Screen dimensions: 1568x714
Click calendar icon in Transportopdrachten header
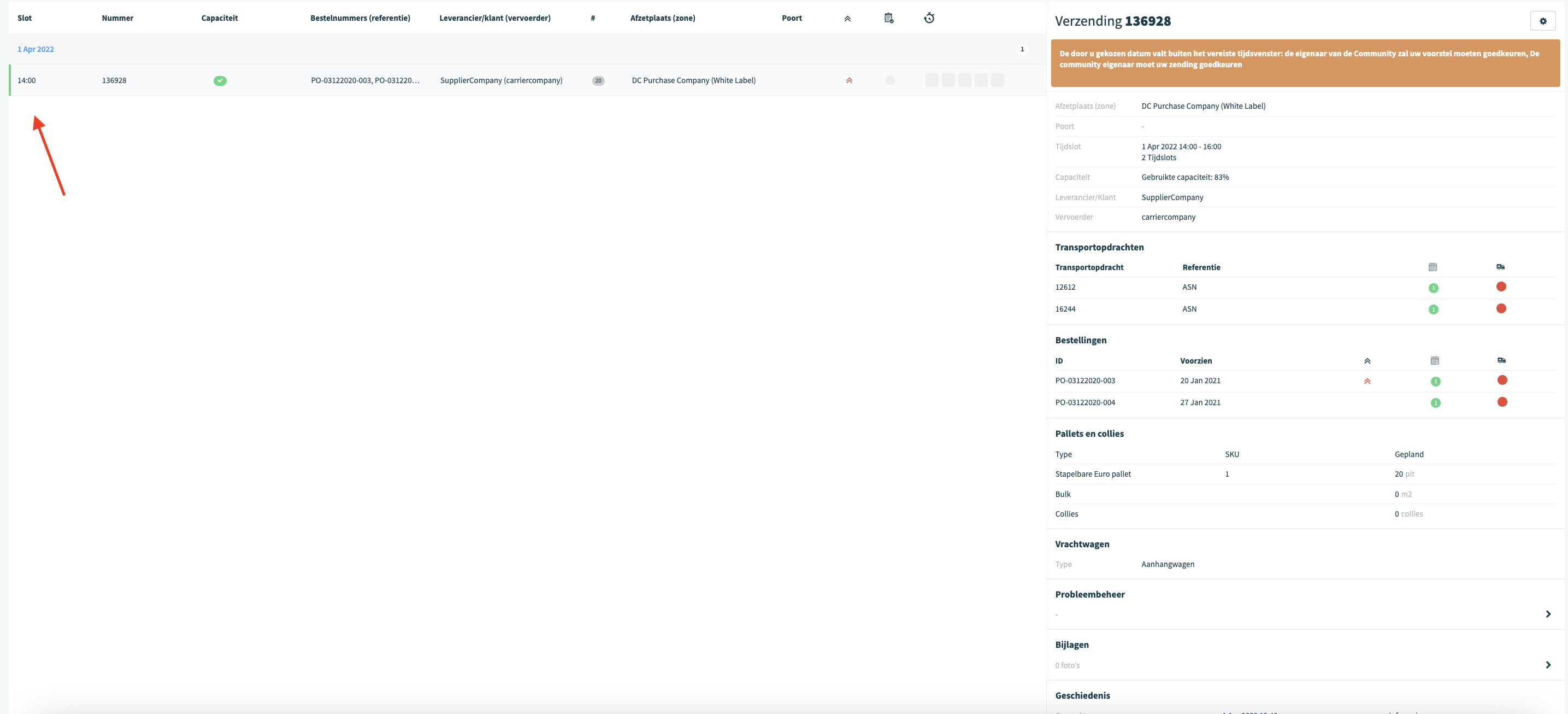[x=1433, y=267]
